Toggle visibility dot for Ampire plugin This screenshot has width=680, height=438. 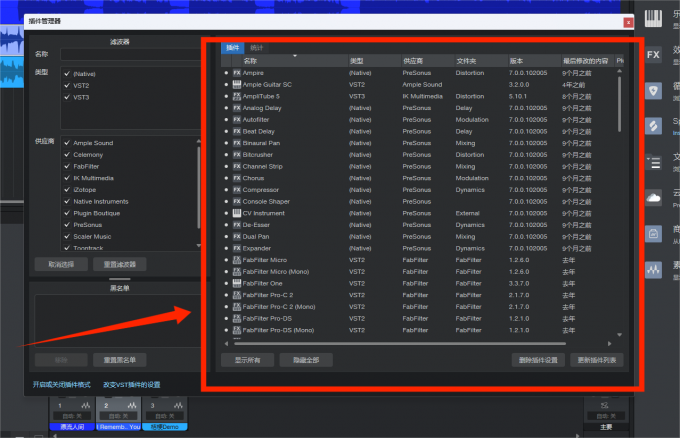point(226,73)
